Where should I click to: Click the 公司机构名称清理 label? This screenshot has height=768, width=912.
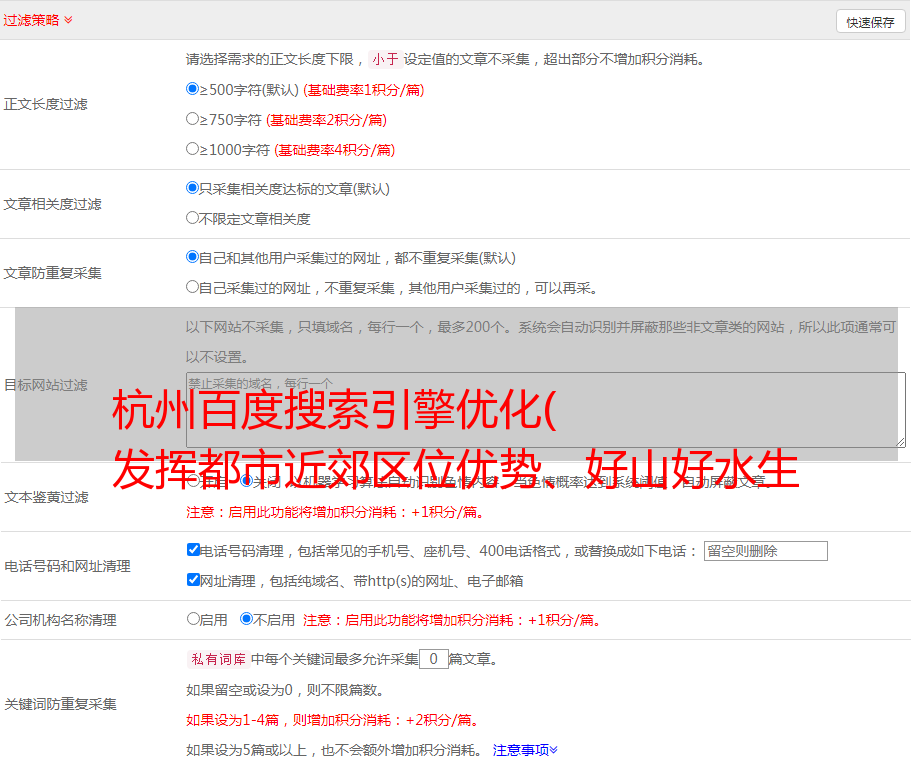[x=60, y=620]
